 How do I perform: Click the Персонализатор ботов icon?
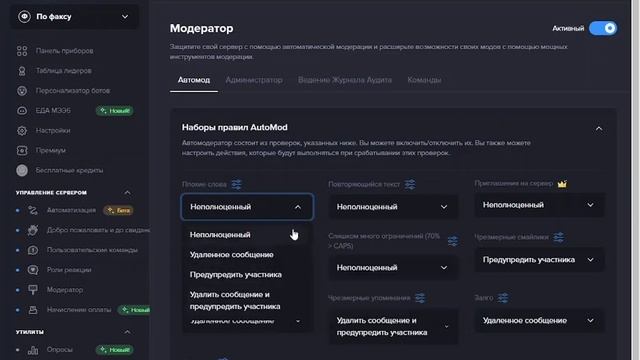(22, 91)
